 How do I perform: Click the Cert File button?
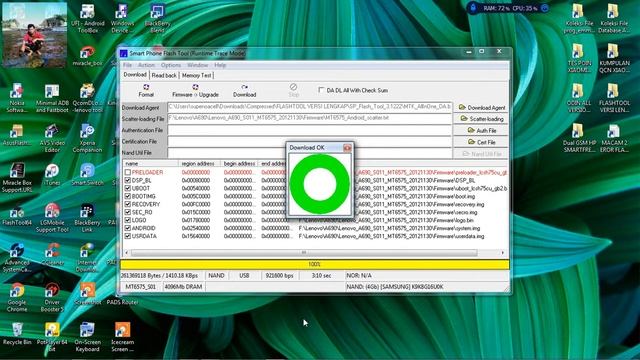click(481, 142)
